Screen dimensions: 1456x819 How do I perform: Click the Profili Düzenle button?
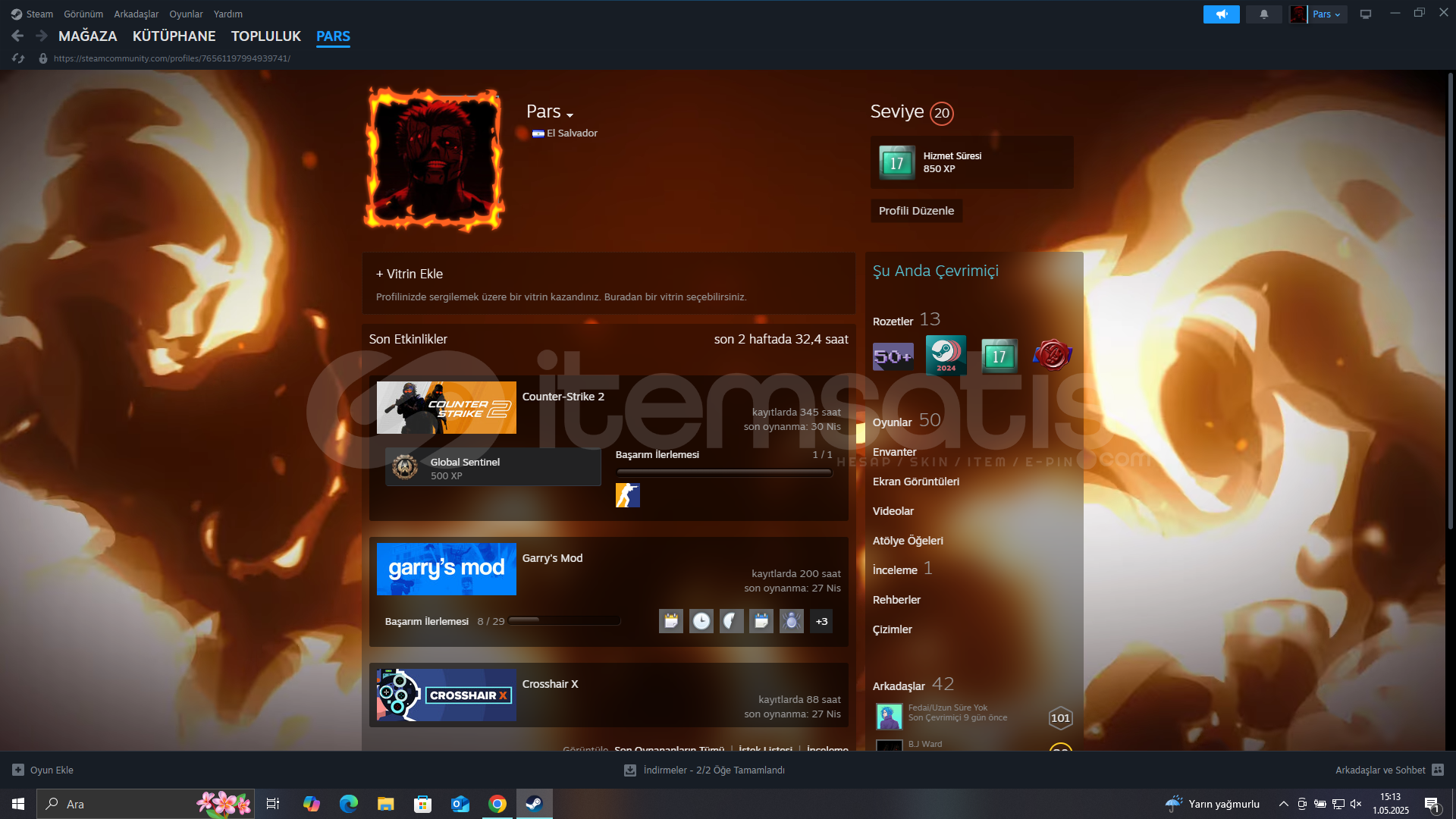(x=916, y=211)
